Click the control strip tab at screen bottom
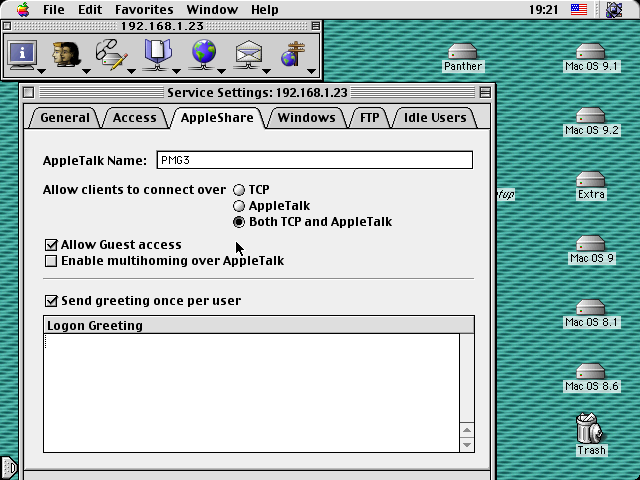 point(9,468)
